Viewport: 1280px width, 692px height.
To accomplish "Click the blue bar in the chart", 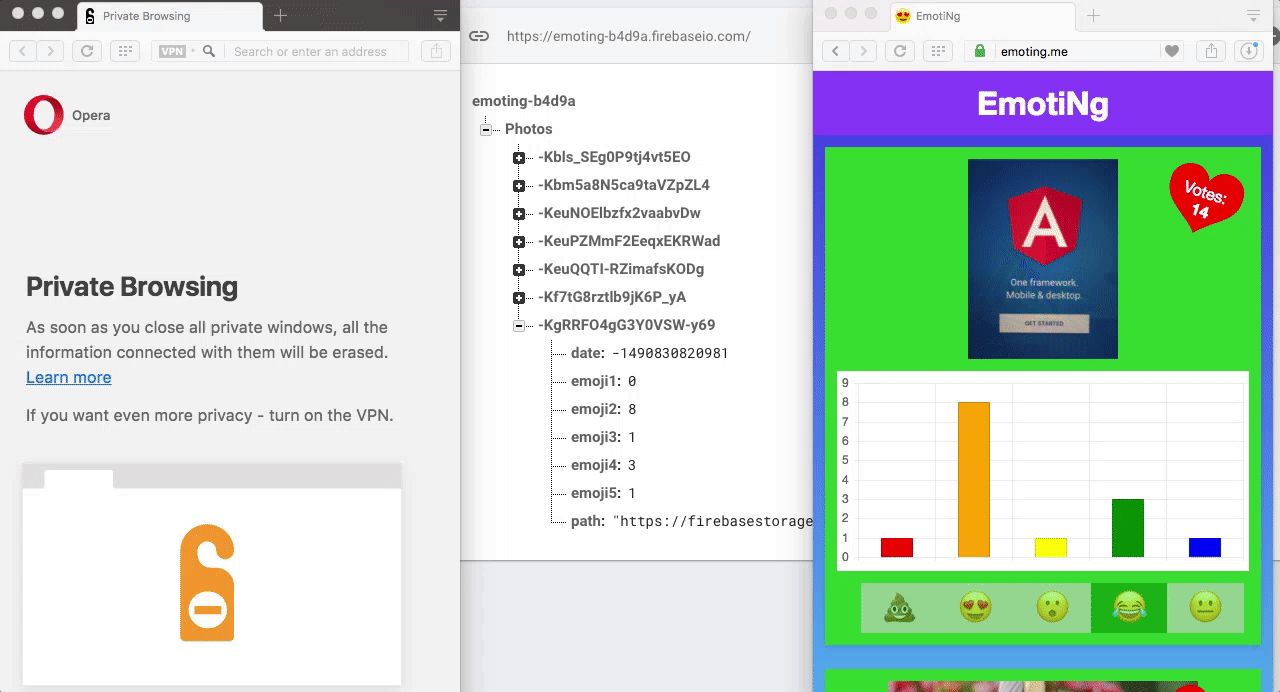I will (x=1205, y=548).
